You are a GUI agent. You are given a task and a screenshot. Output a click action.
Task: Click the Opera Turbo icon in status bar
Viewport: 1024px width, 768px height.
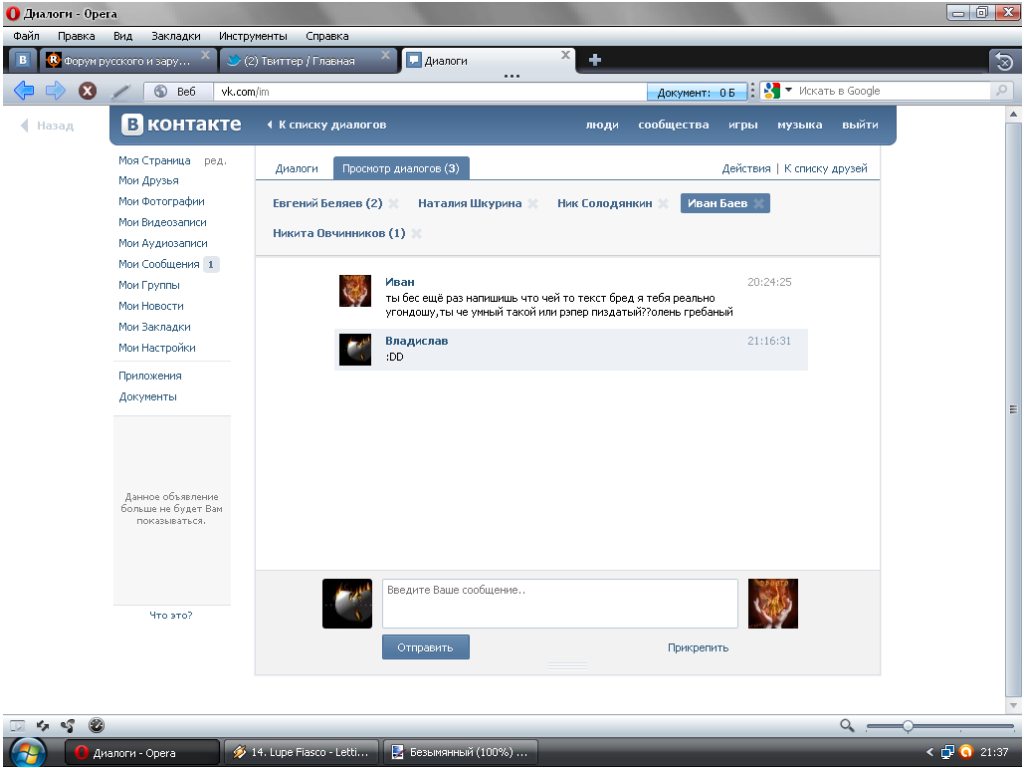tap(96, 726)
